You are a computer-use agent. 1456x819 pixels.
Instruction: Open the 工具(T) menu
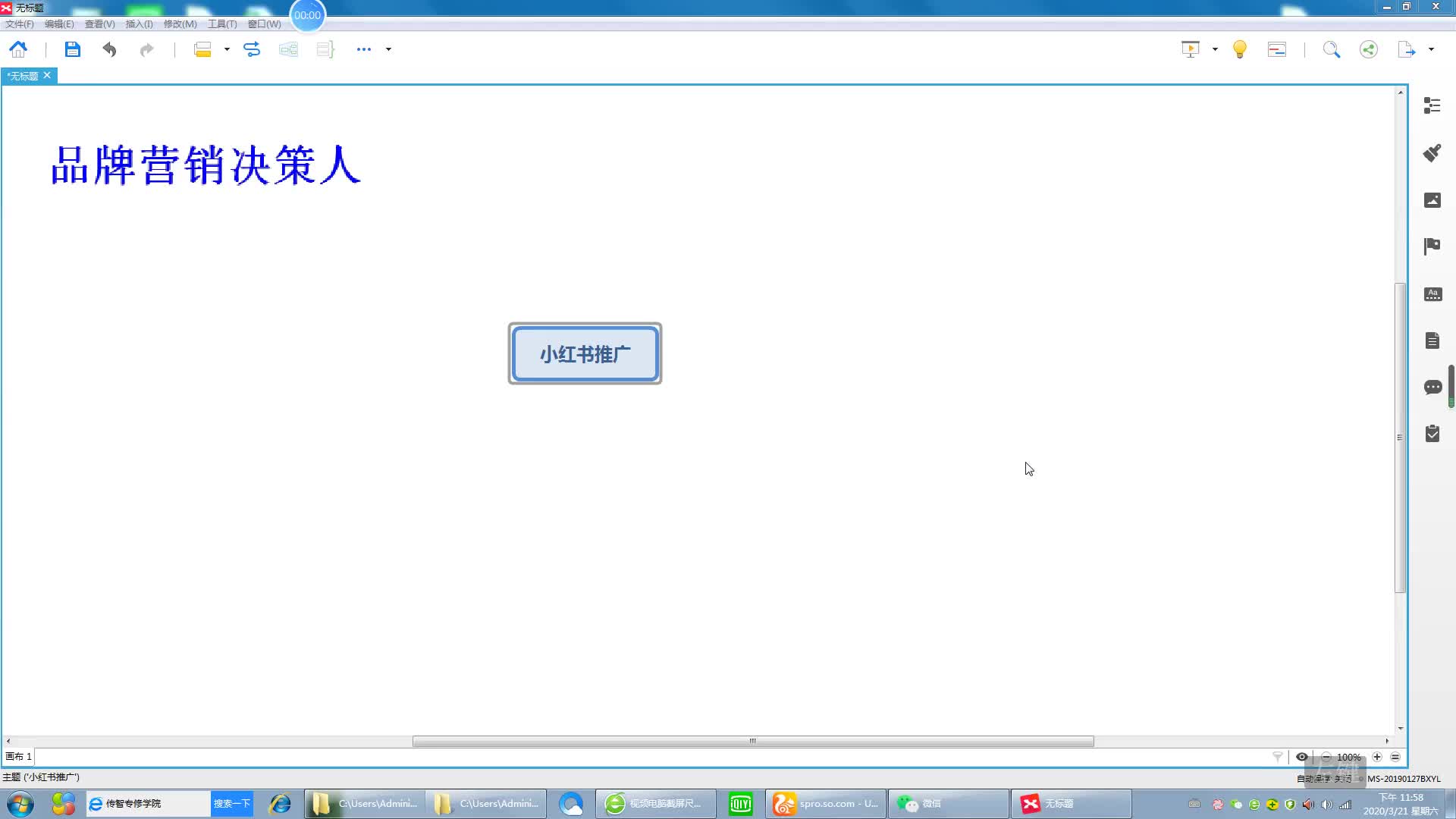[222, 24]
